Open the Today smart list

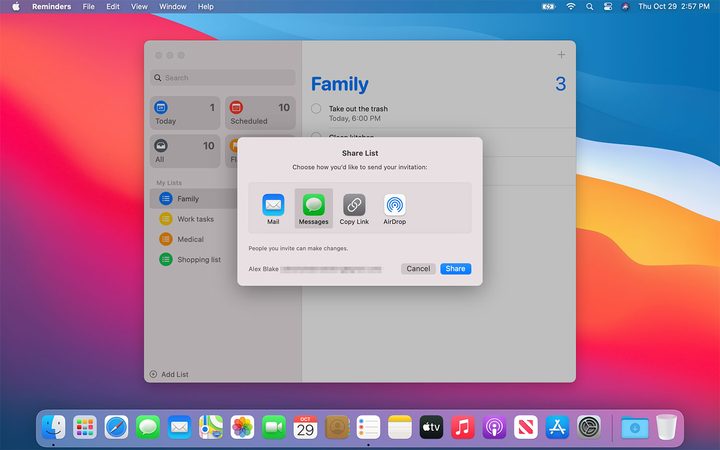(185, 113)
